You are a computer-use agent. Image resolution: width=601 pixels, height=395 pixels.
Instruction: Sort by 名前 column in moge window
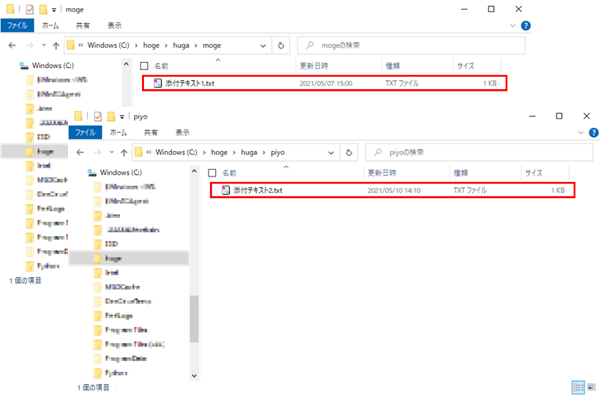[161, 66]
